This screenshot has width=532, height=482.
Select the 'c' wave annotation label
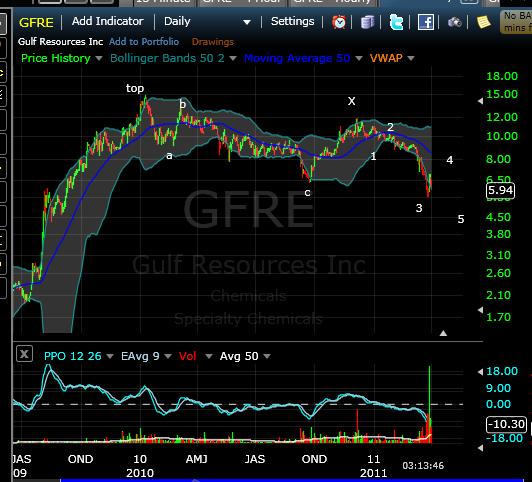tap(307, 193)
